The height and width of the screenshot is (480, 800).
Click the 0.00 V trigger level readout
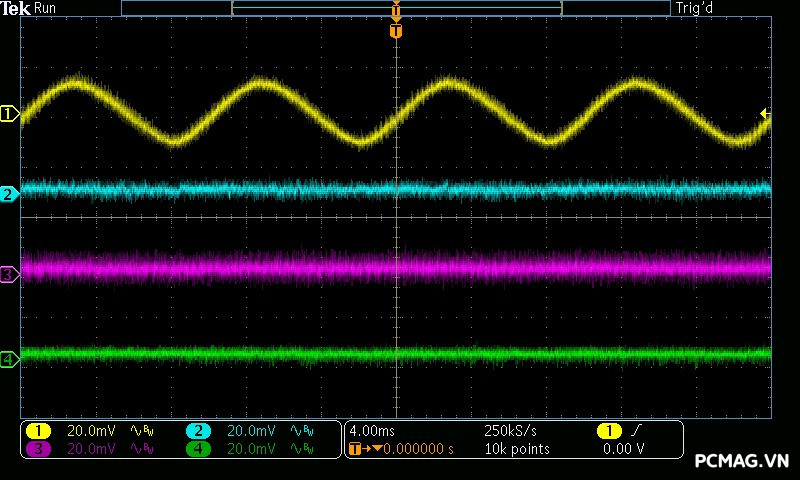pos(623,449)
